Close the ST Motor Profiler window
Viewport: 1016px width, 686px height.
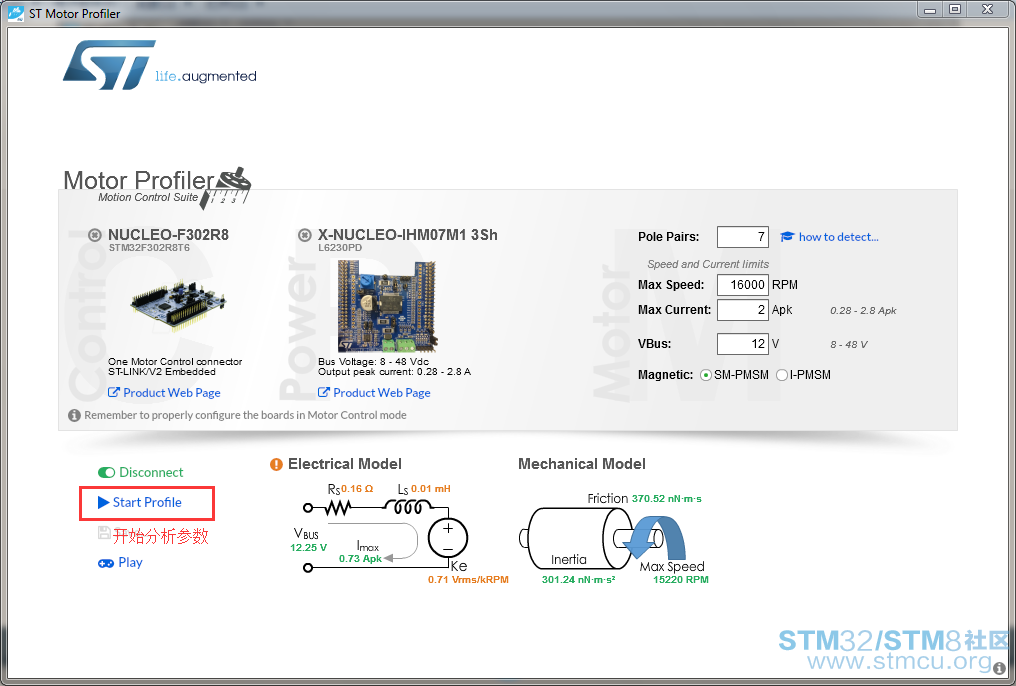click(987, 10)
